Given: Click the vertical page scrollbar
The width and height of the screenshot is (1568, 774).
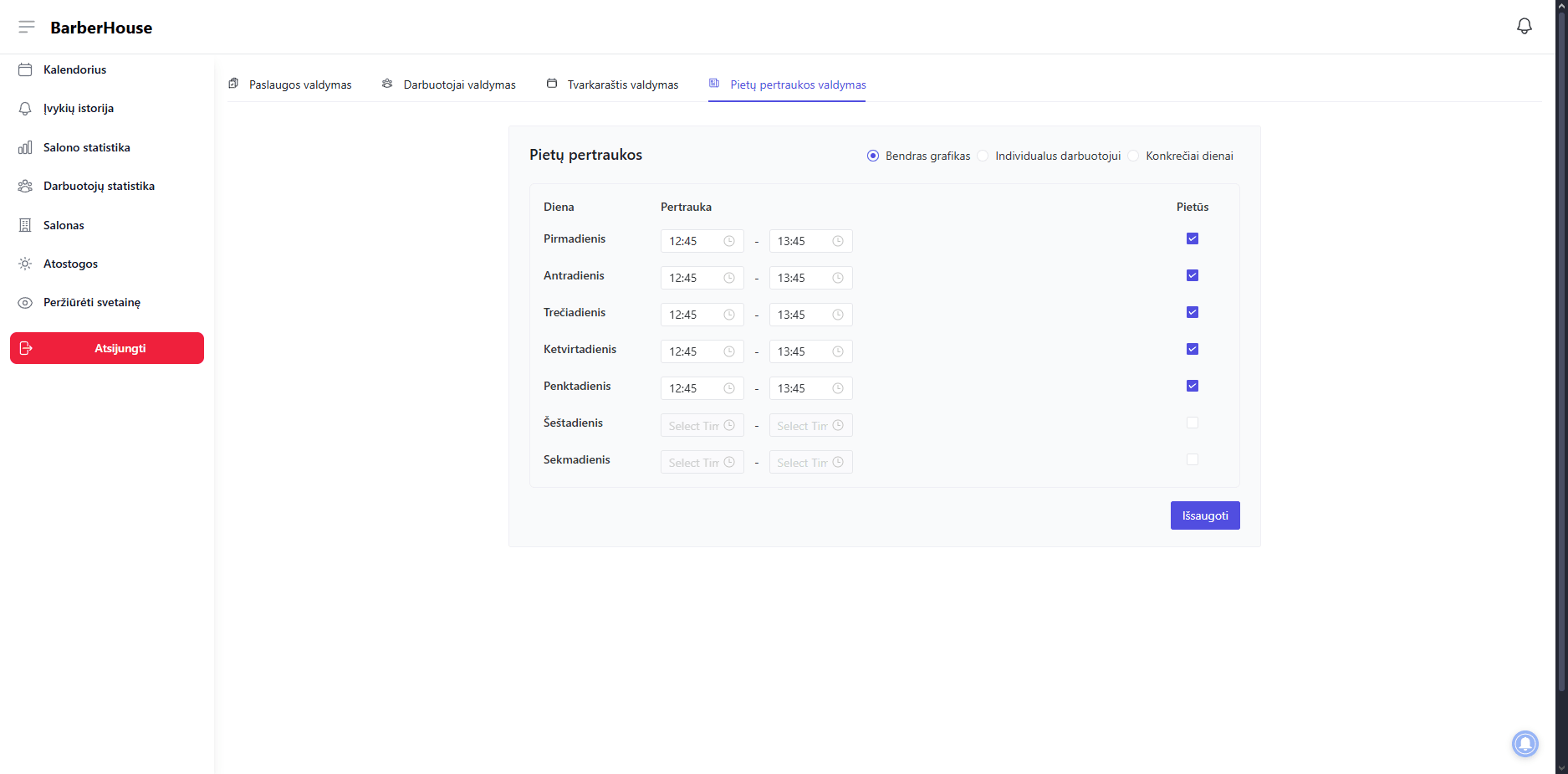Looking at the screenshot, I should (x=1560, y=335).
